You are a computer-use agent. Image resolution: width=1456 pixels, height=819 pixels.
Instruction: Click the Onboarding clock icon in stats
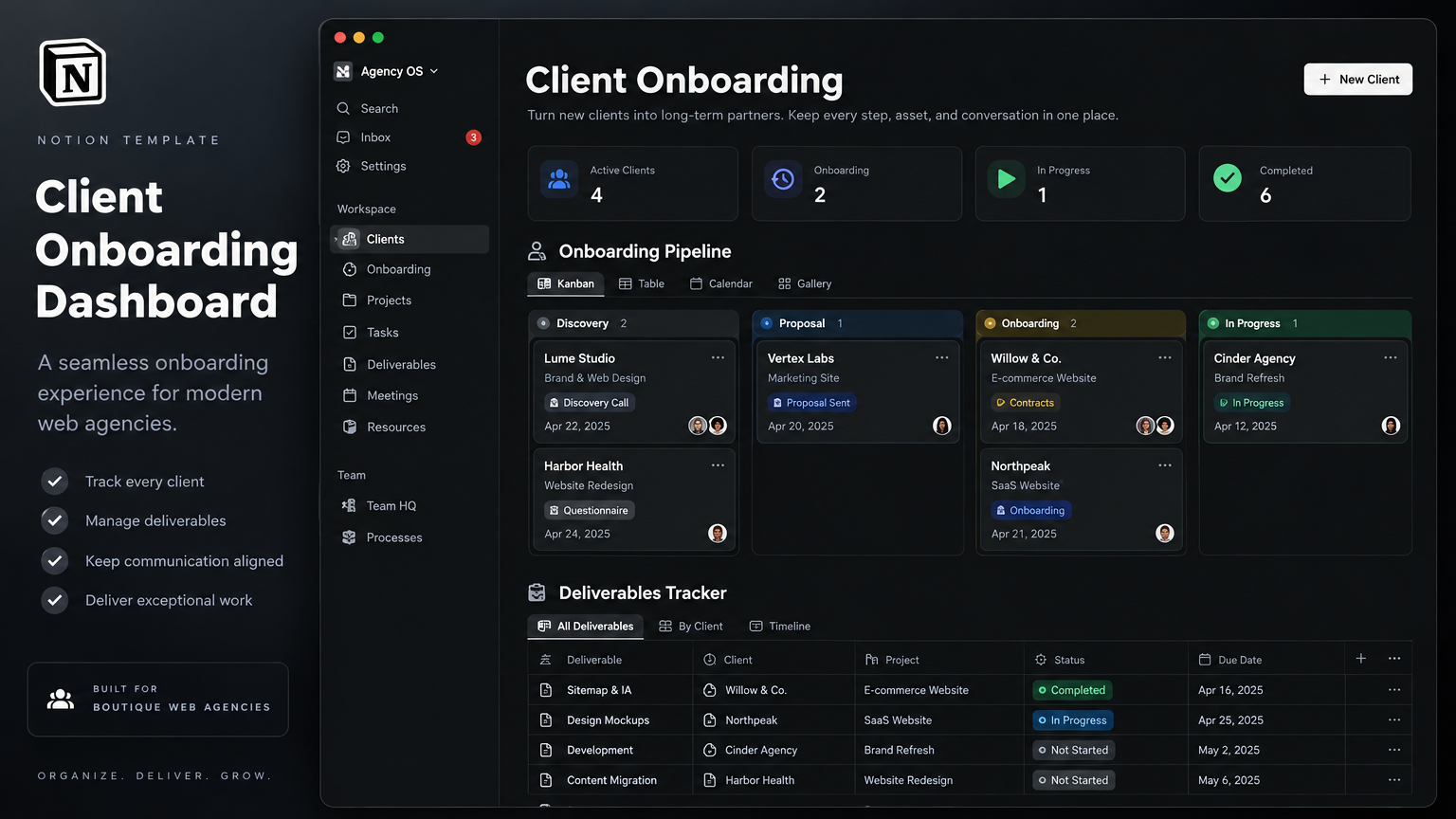pos(783,178)
